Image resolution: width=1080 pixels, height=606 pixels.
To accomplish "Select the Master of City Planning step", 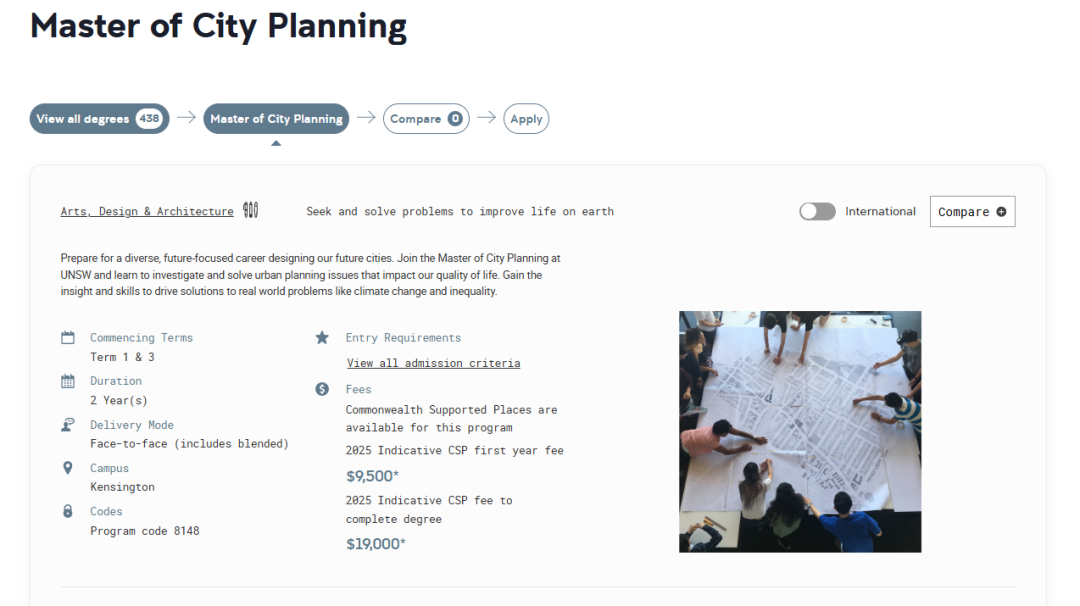I will pos(276,119).
